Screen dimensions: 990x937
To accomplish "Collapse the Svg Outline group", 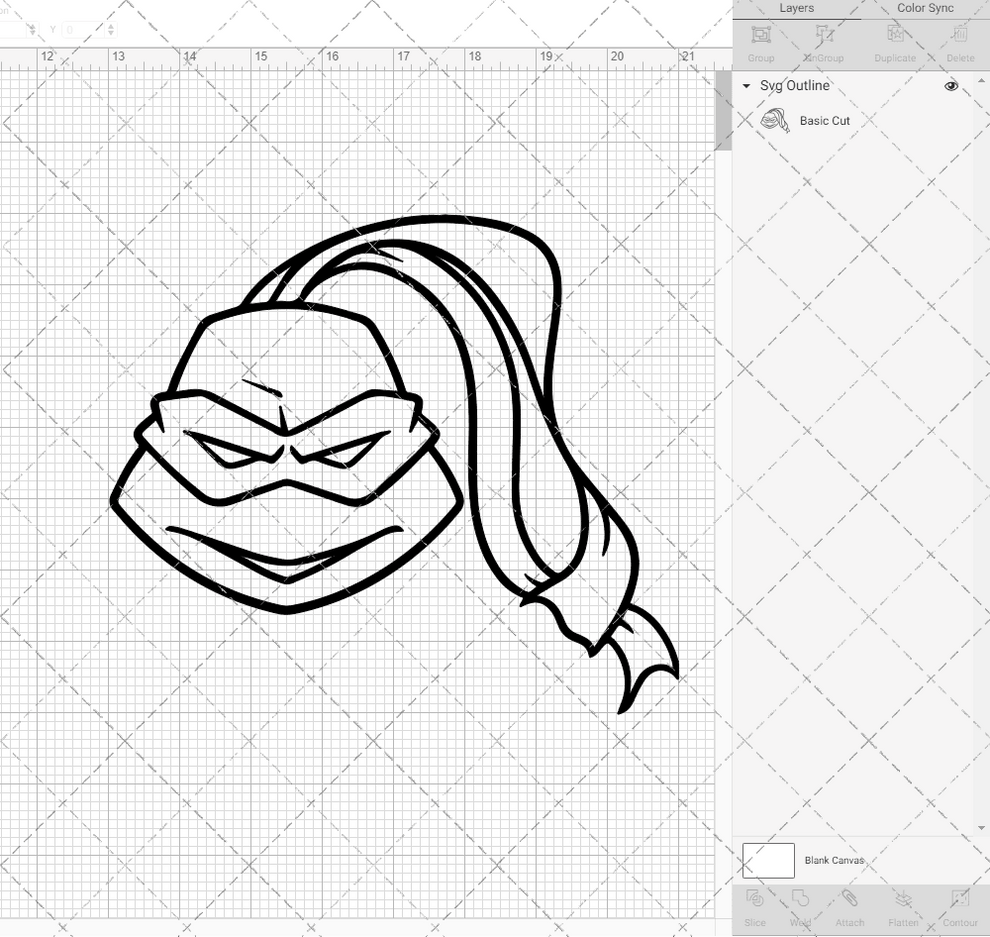I will [x=746, y=86].
